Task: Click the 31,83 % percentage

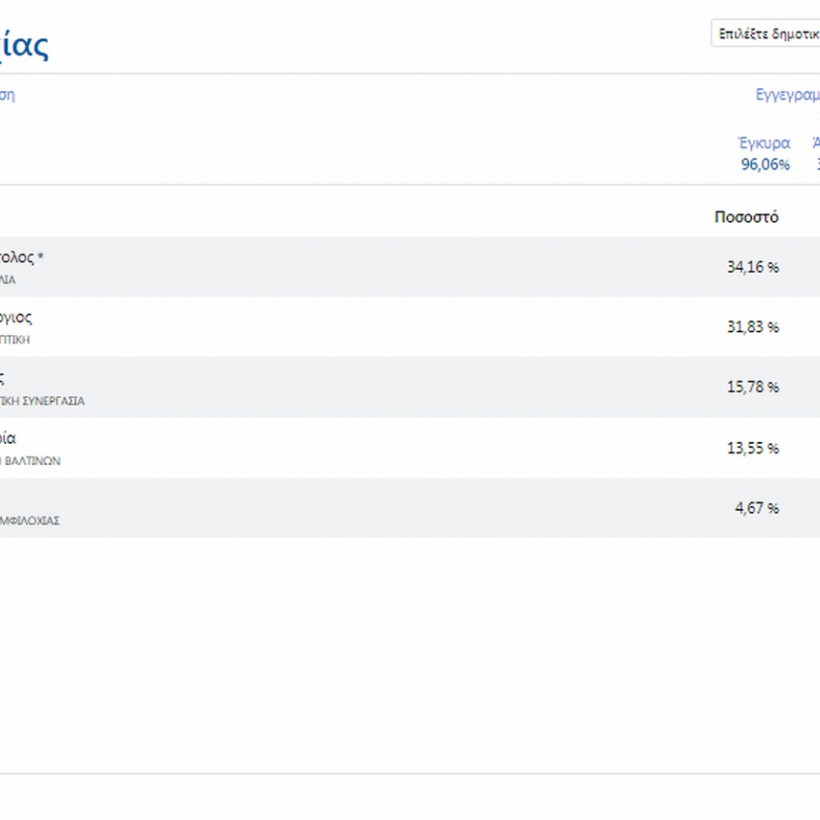Action: (752, 327)
